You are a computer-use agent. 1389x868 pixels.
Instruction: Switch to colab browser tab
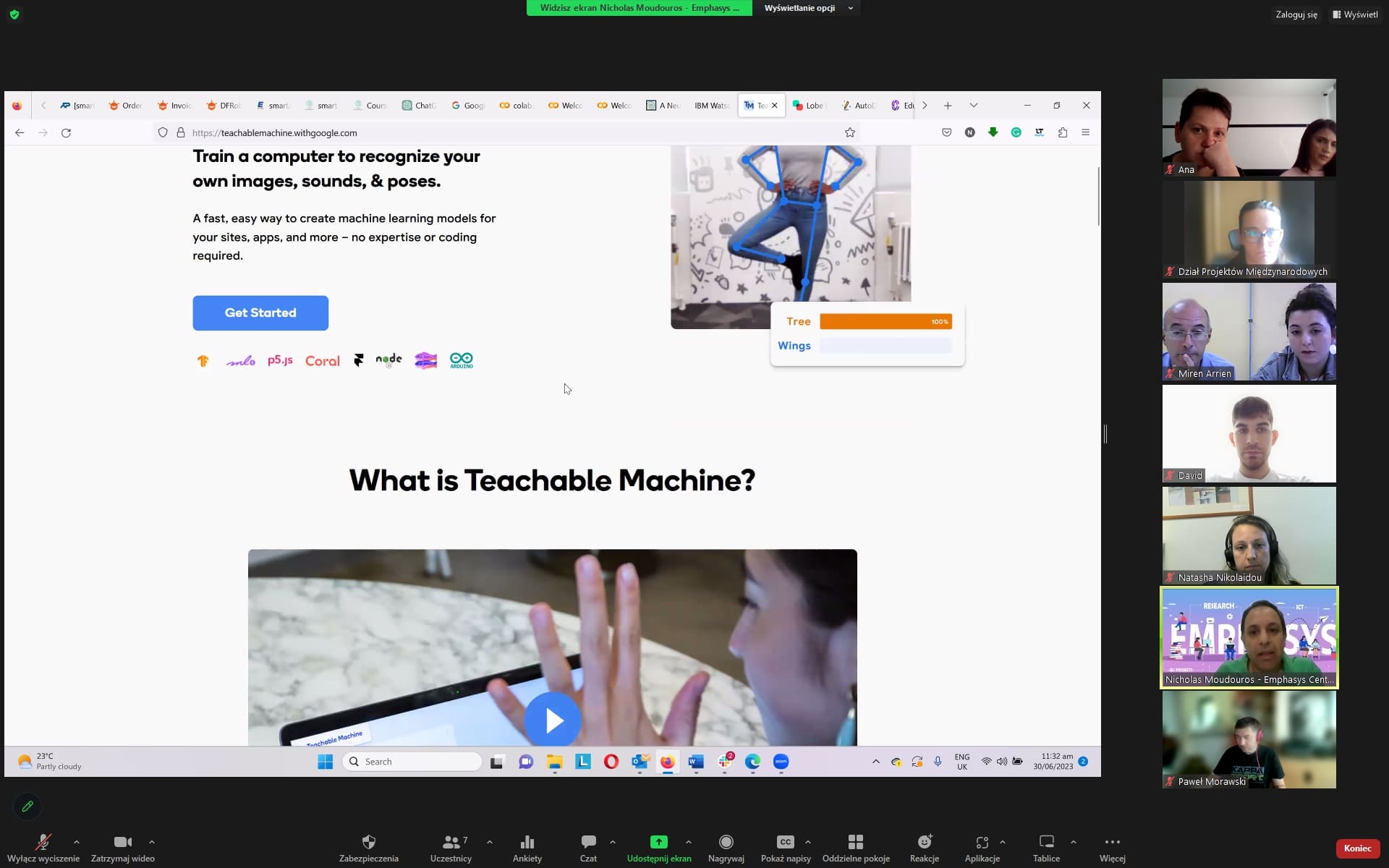click(x=516, y=106)
